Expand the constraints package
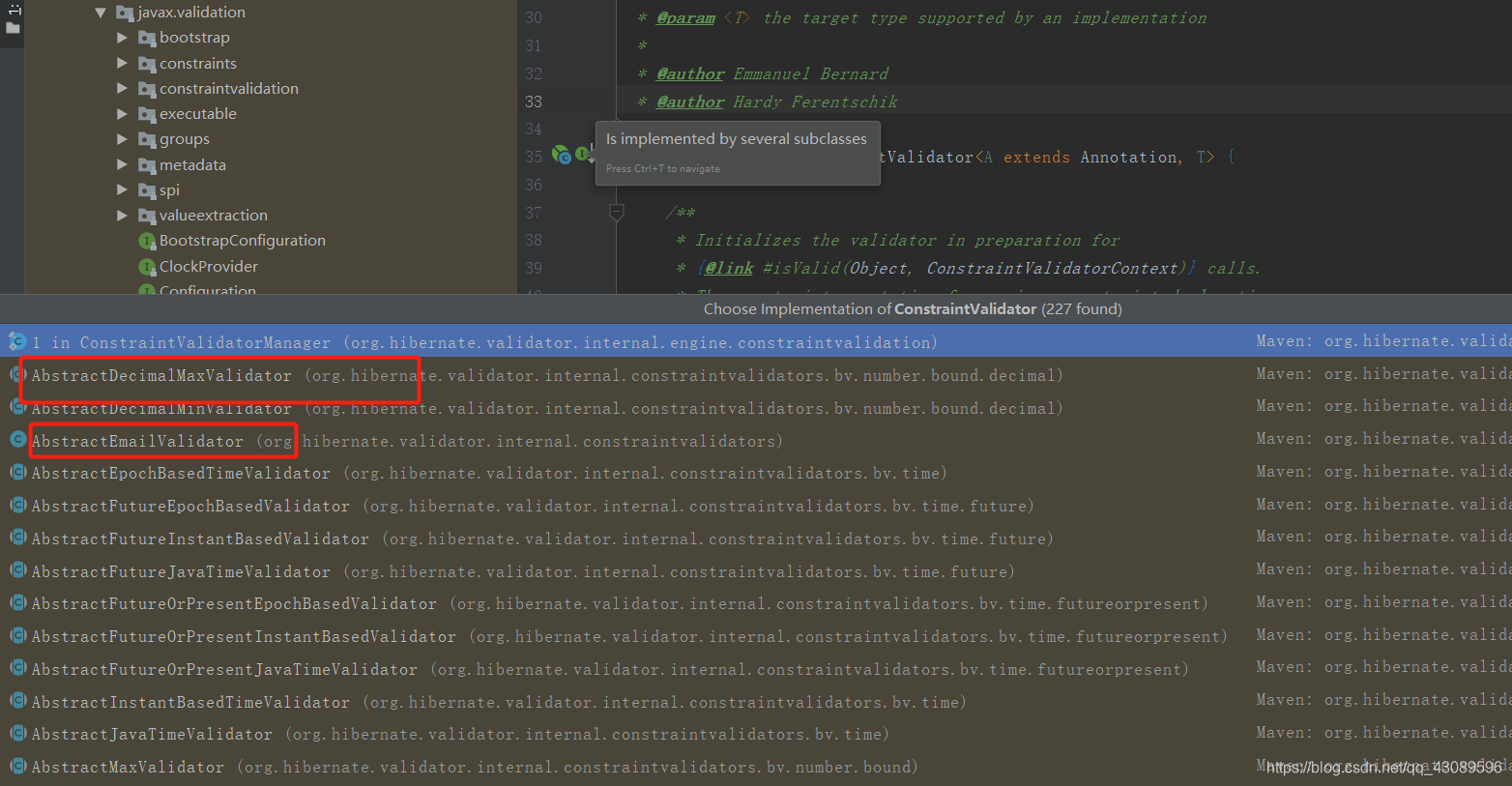Screen dimensions: 1512x786 point(122,63)
